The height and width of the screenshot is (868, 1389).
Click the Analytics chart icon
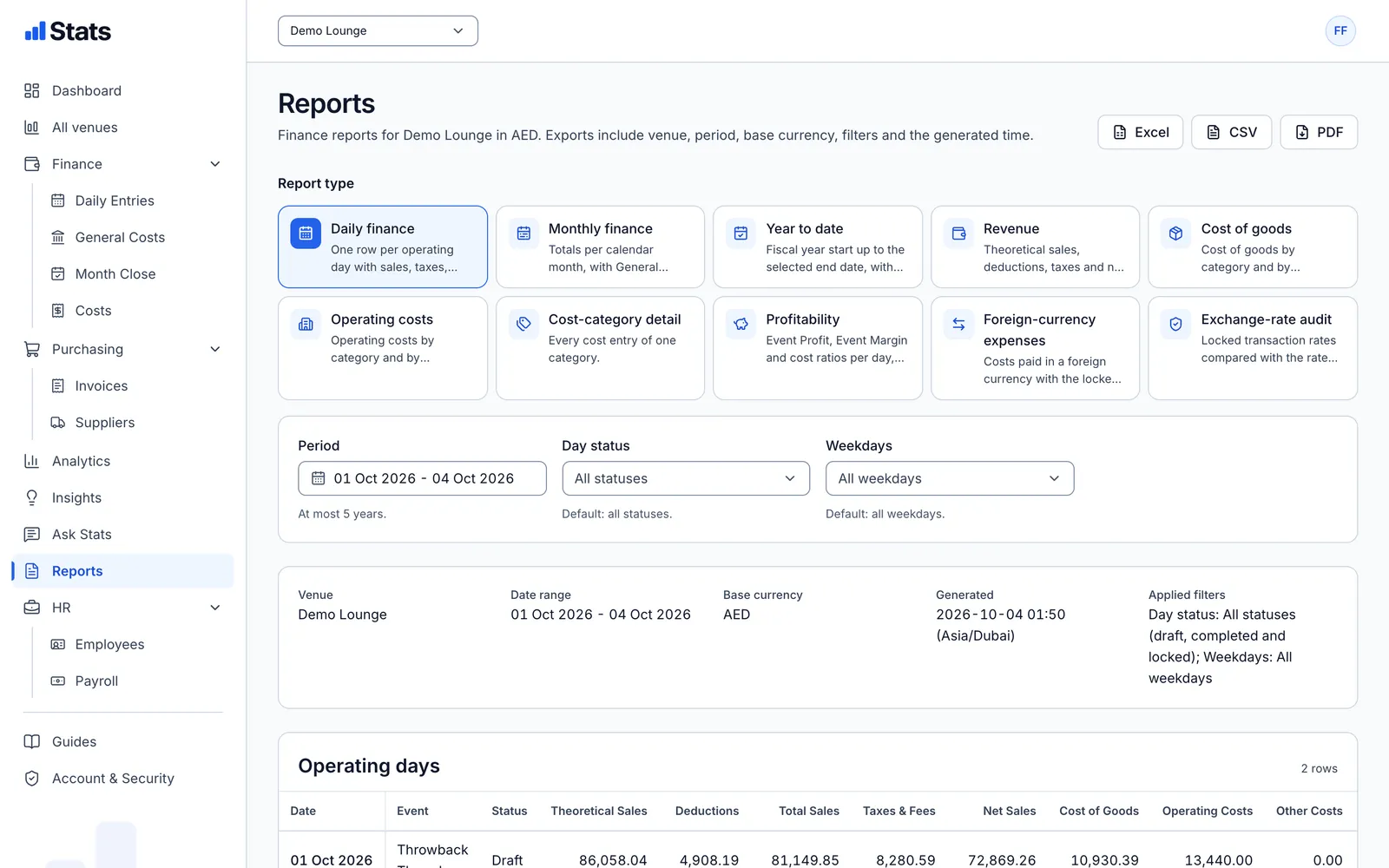tap(32, 461)
